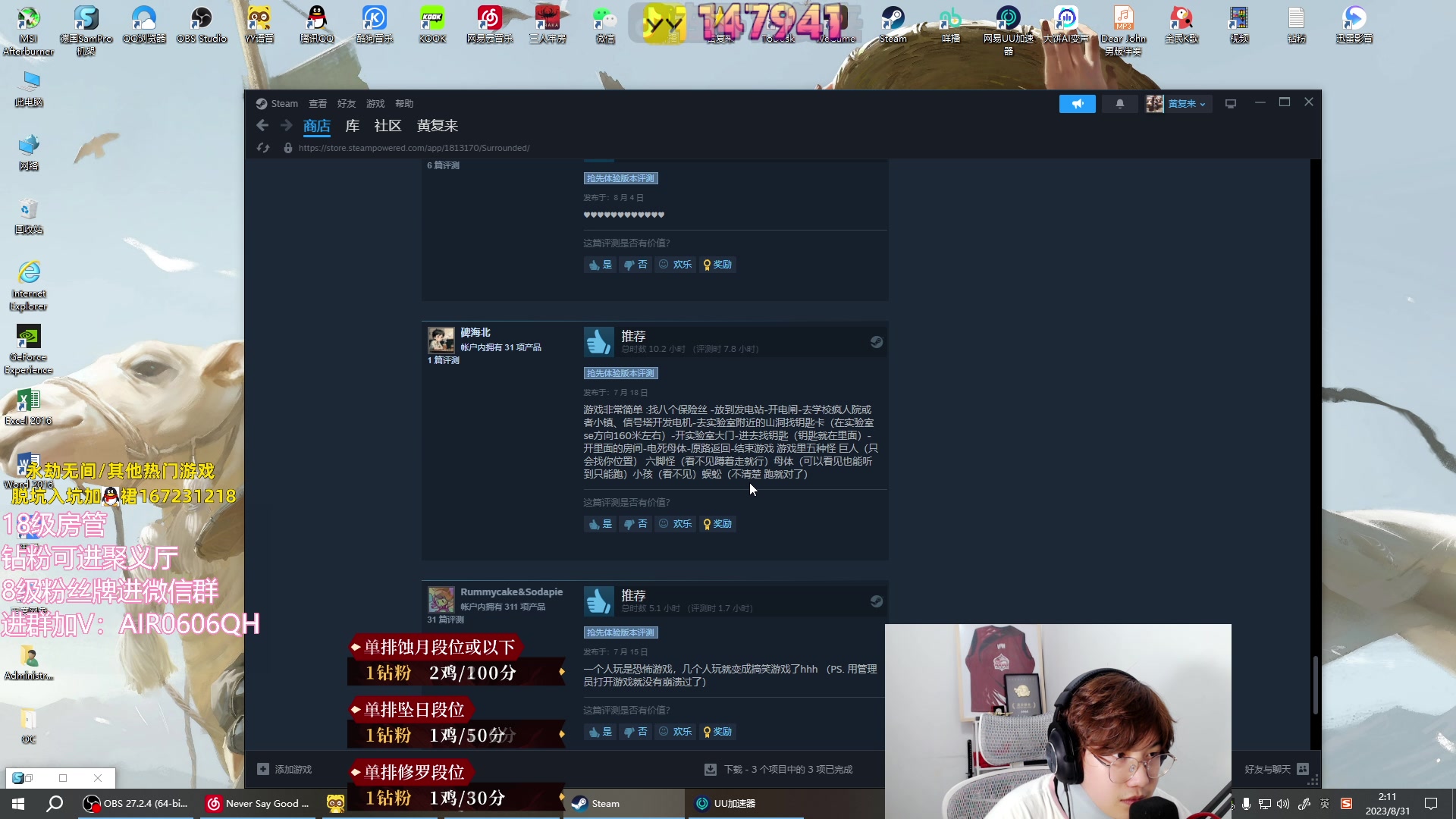Vote 是 on the Rummycake&Sodapie review

(600, 732)
